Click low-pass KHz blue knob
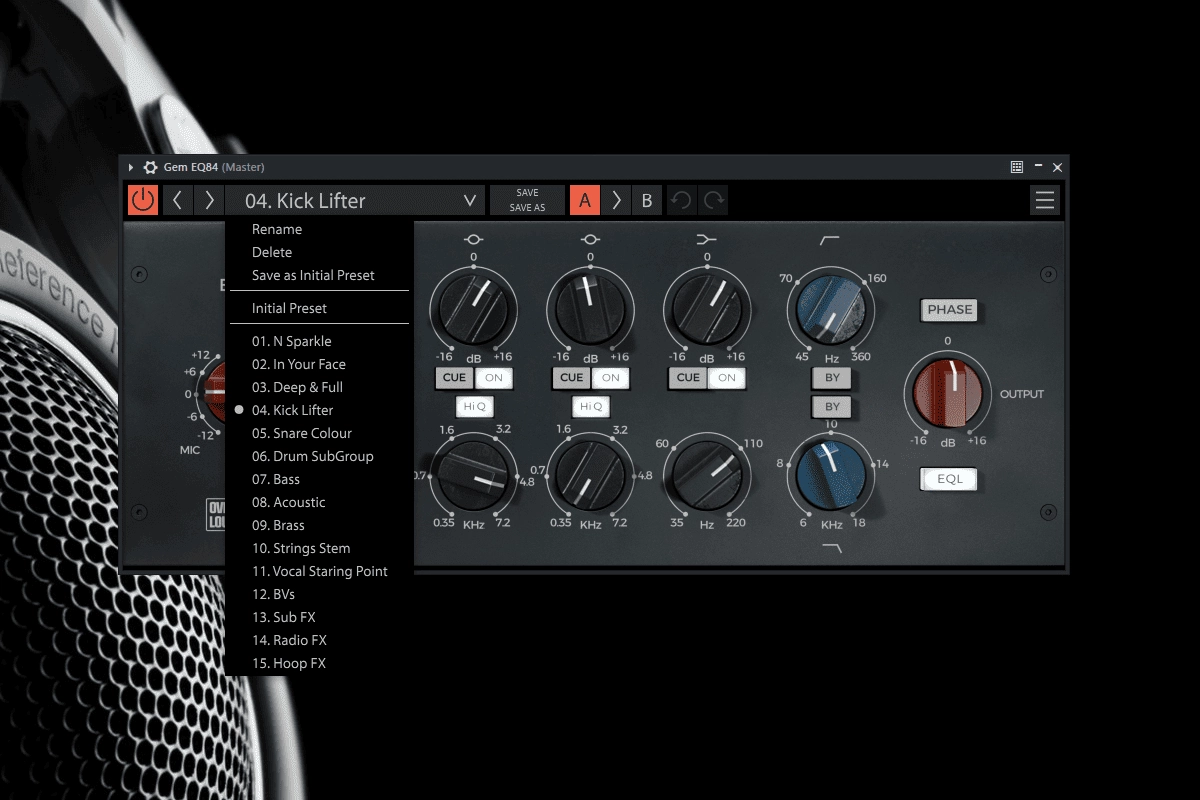This screenshot has width=1200, height=800. pos(830,476)
